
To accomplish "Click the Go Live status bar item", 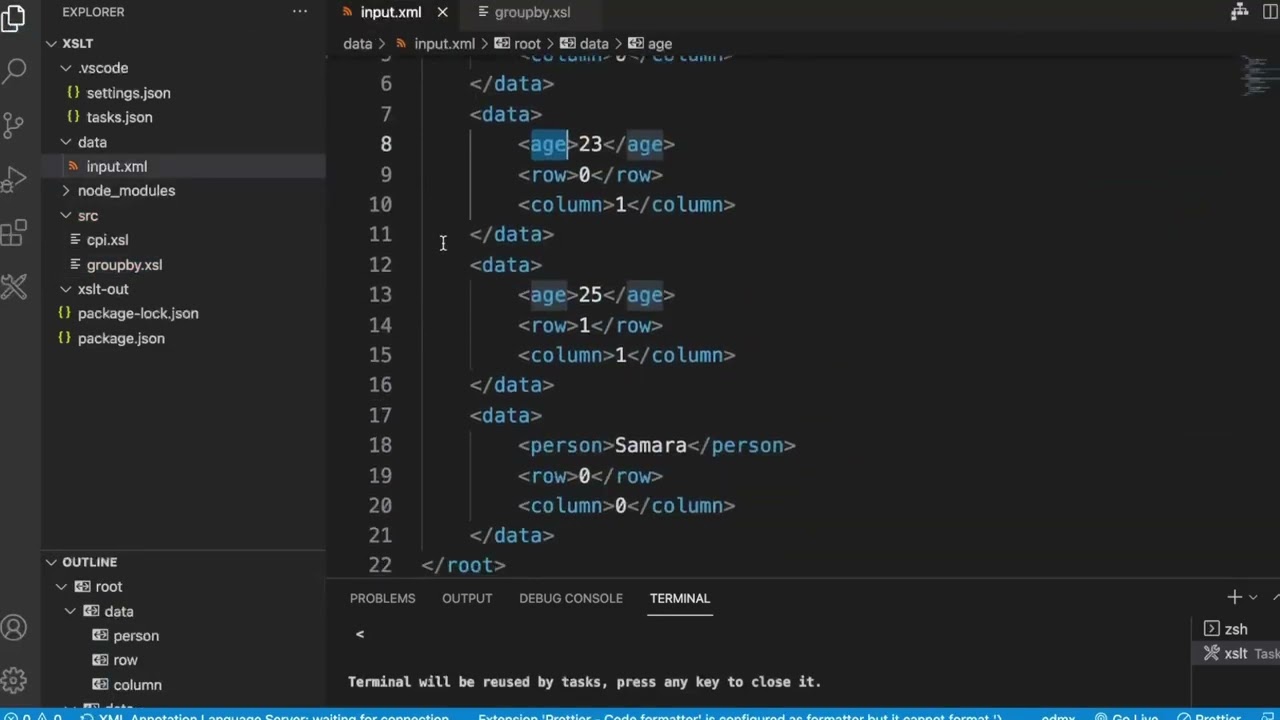I will click(1126, 716).
